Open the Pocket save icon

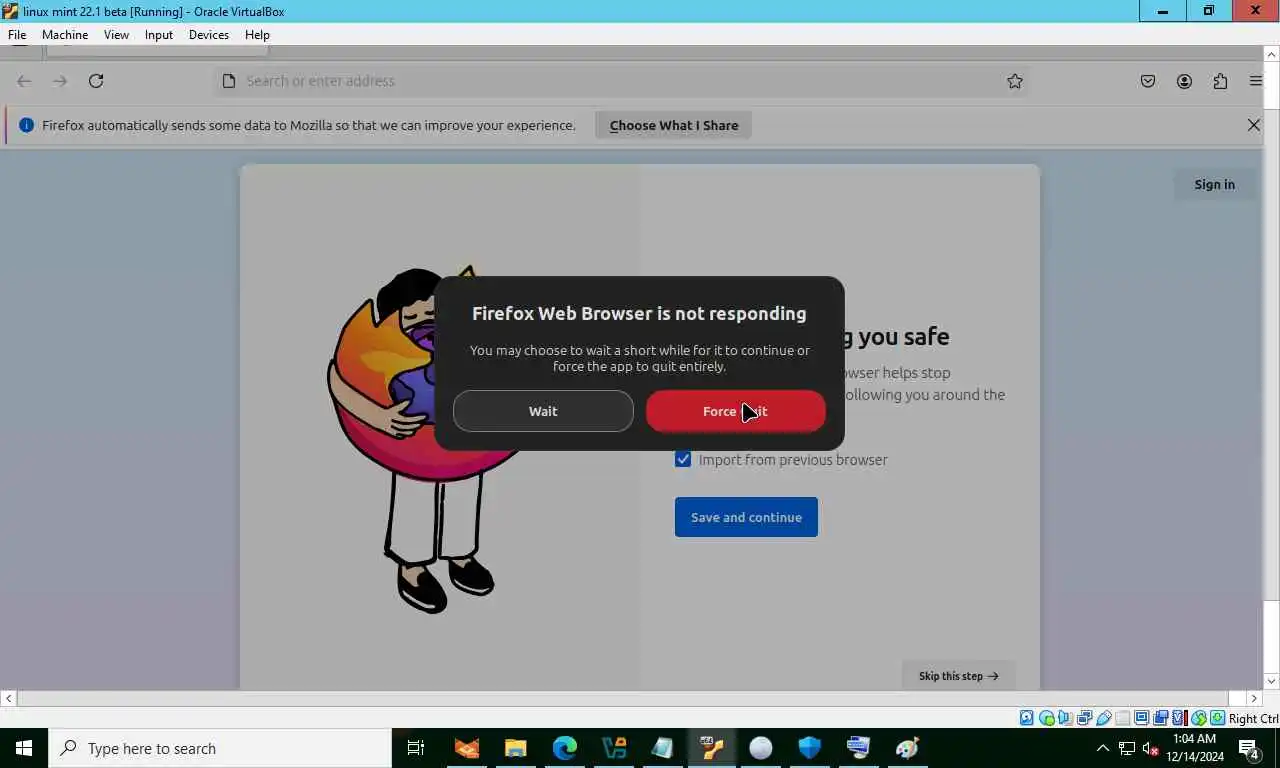[x=1148, y=81]
